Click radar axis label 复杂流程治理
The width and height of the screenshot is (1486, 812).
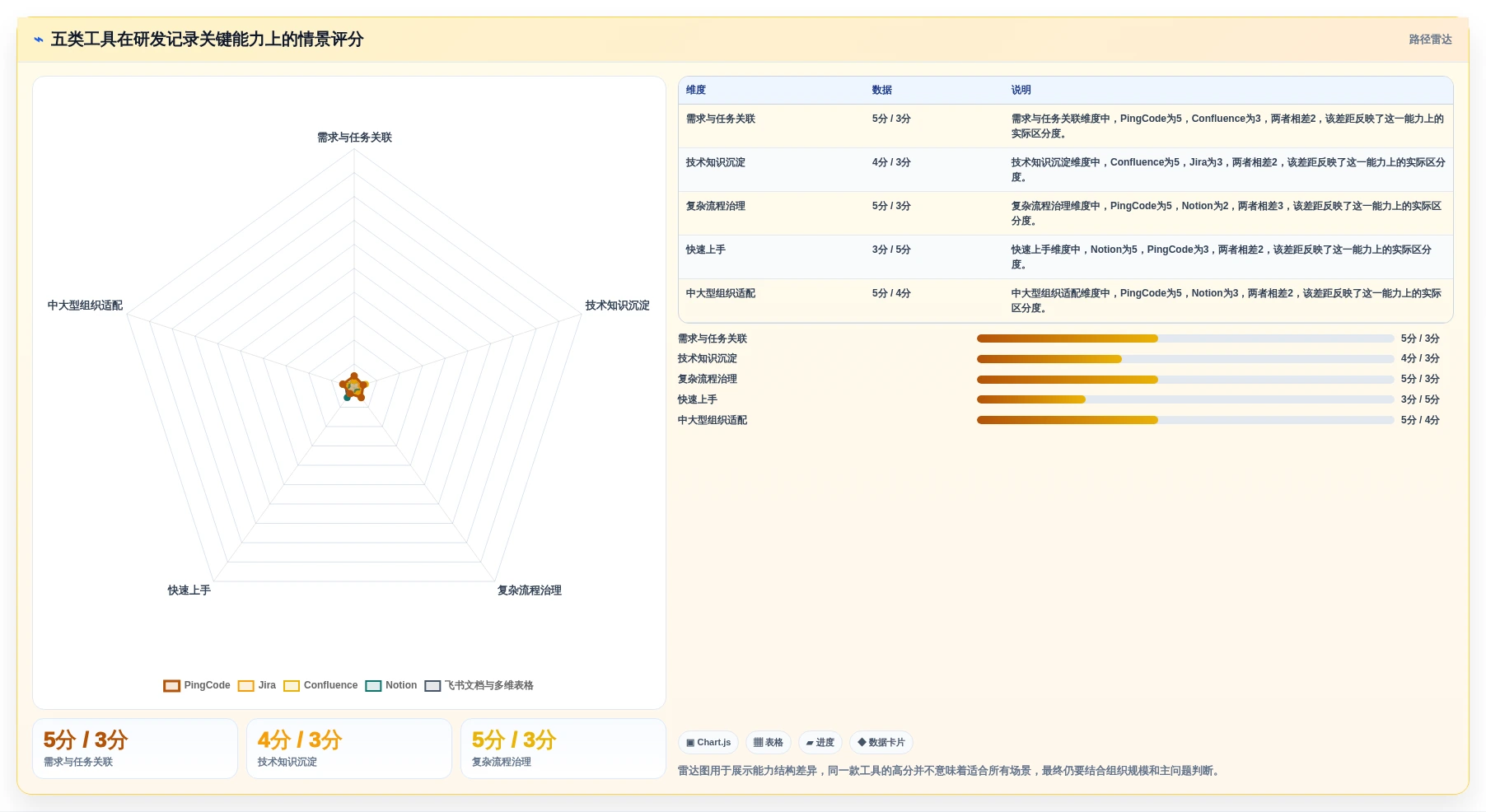pos(530,590)
